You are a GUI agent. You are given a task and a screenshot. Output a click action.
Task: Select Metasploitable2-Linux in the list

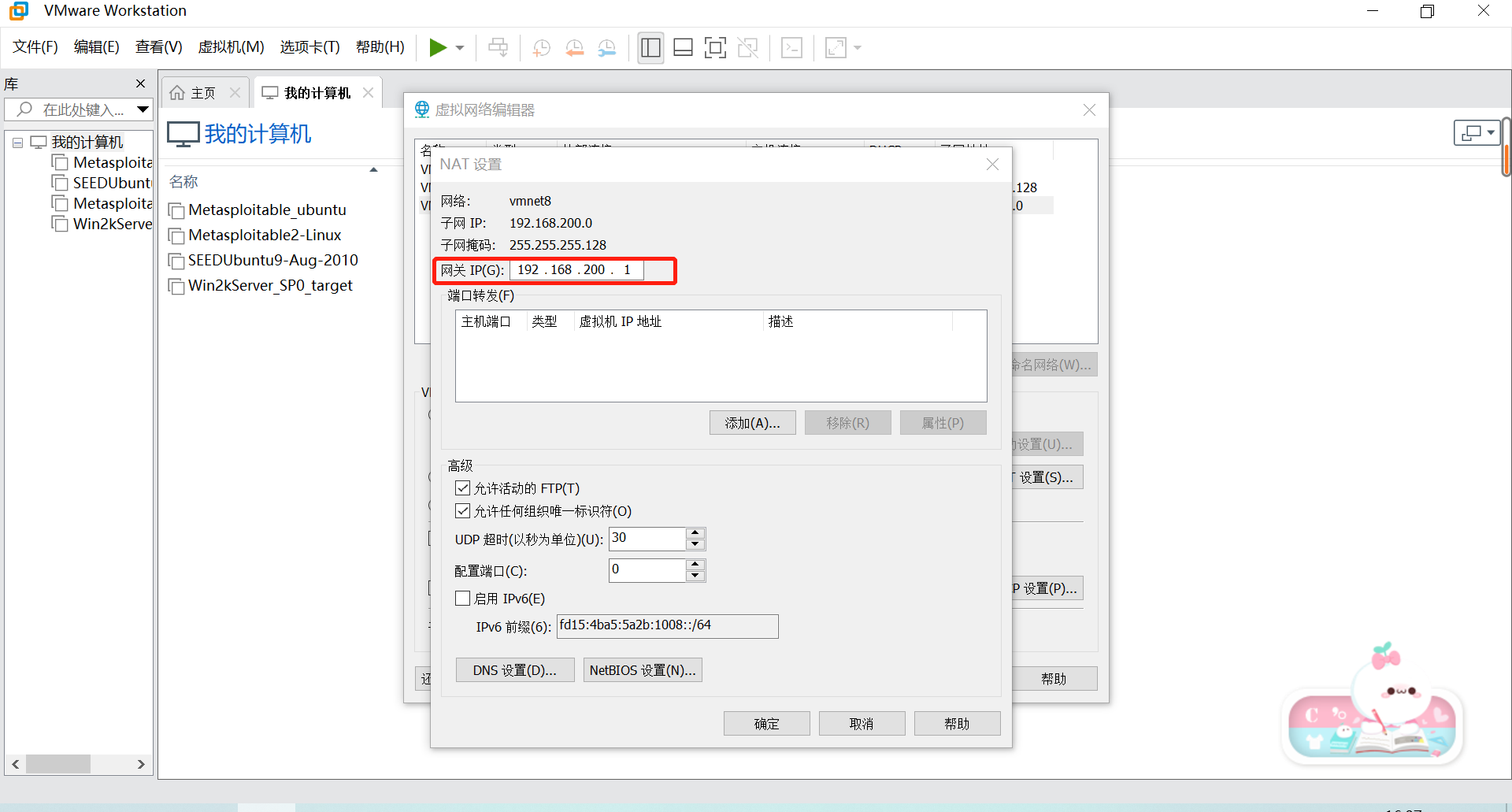click(x=255, y=235)
